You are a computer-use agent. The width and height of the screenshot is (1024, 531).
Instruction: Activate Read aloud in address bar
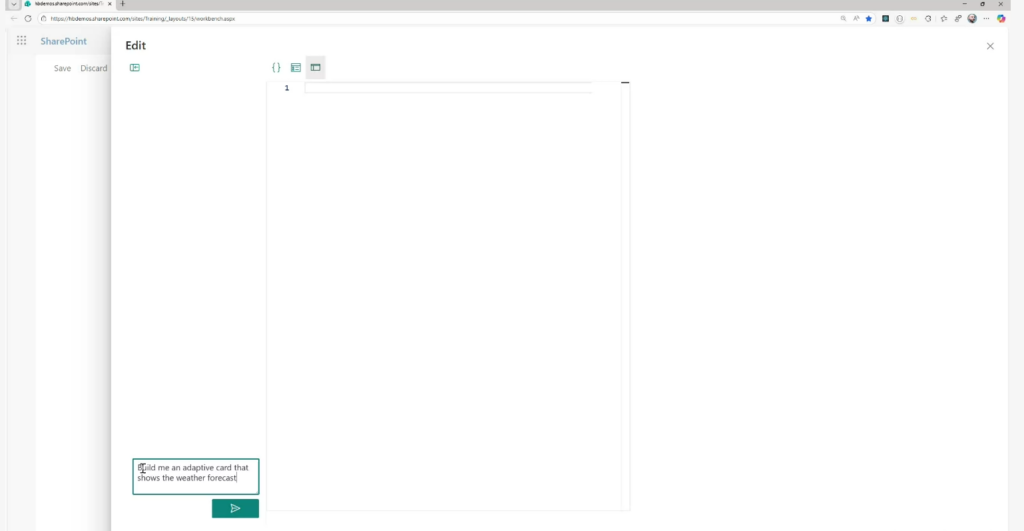(x=856, y=18)
